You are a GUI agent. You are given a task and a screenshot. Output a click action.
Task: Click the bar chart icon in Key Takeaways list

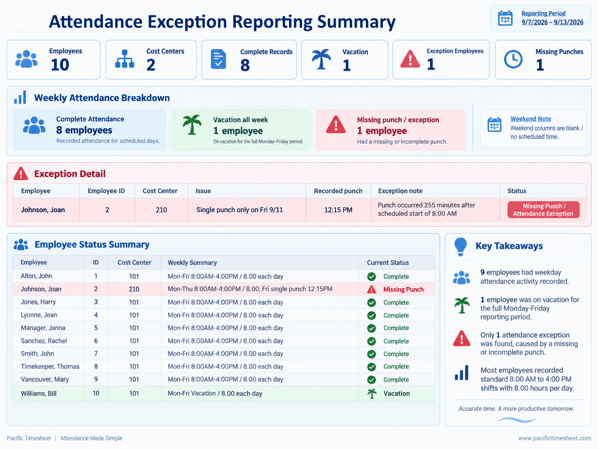coord(461,373)
